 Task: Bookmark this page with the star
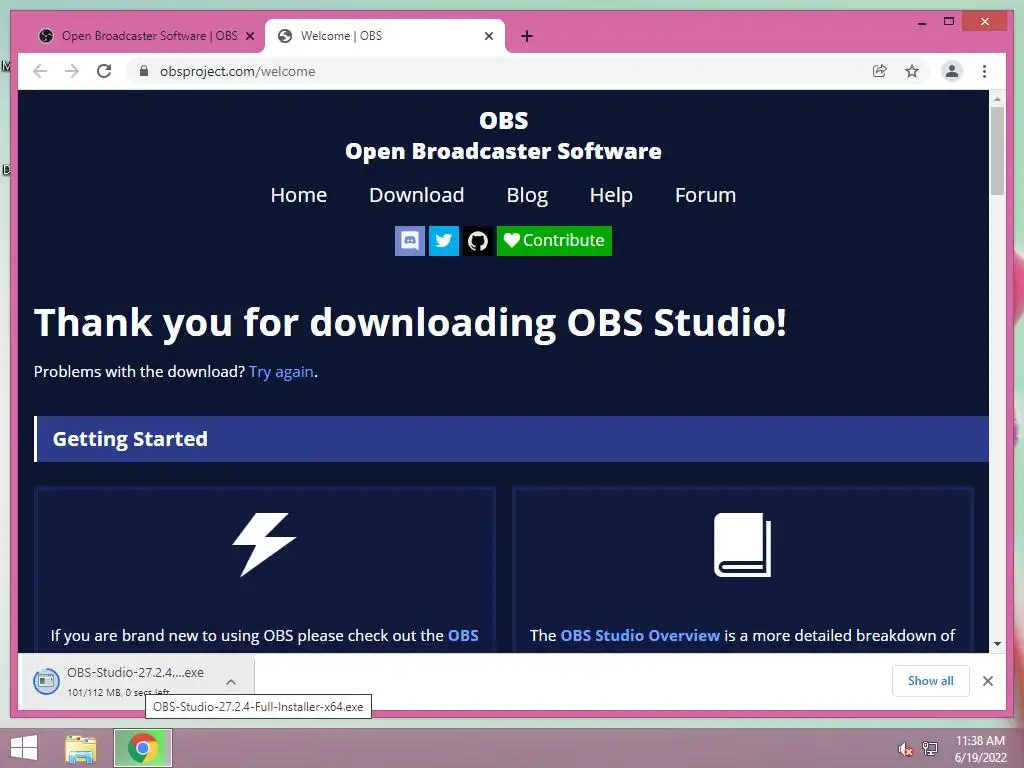pos(912,71)
